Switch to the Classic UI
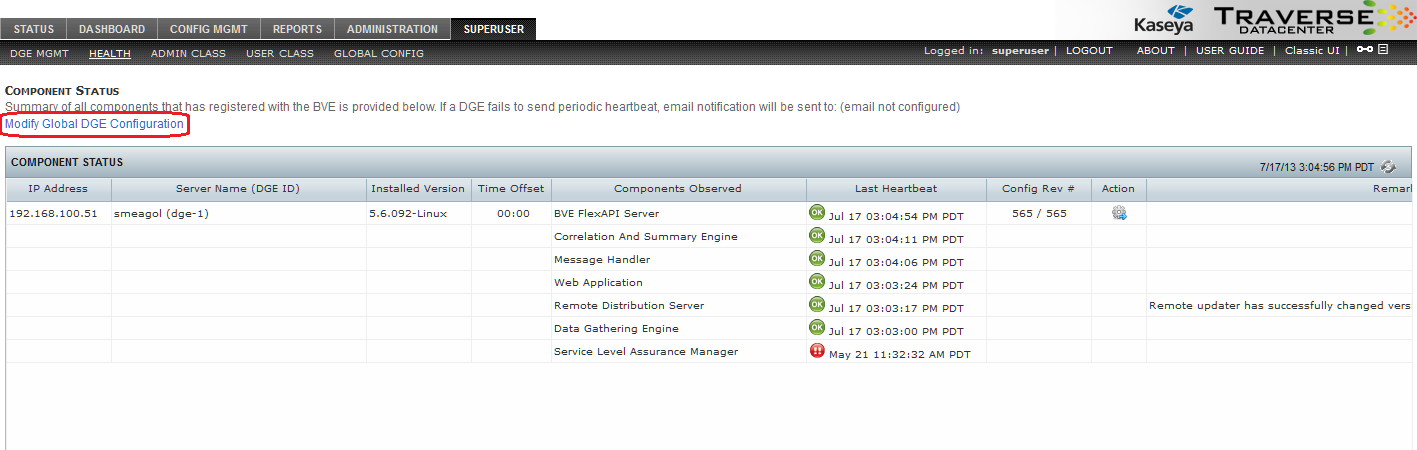Image resolution: width=1417 pixels, height=450 pixels. (1312, 51)
